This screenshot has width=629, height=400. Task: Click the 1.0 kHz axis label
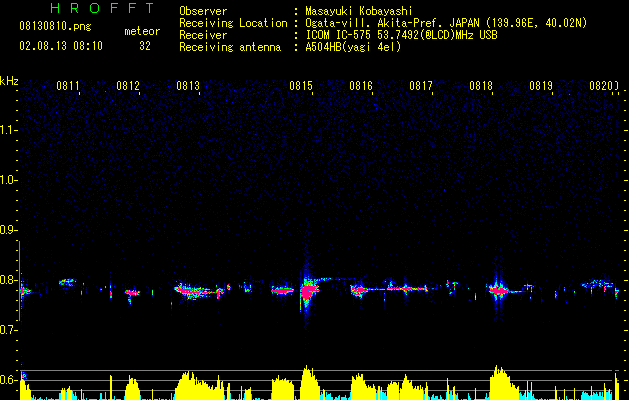8,180
